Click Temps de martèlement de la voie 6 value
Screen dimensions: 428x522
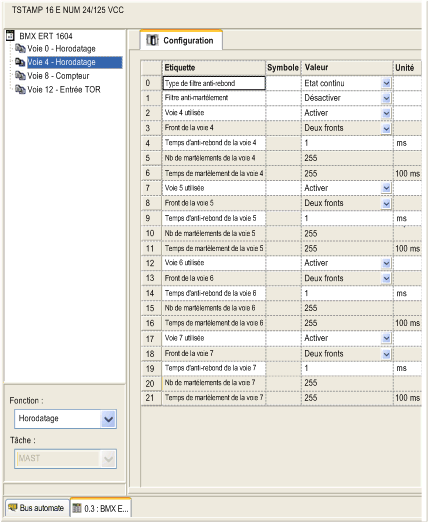tap(347, 323)
